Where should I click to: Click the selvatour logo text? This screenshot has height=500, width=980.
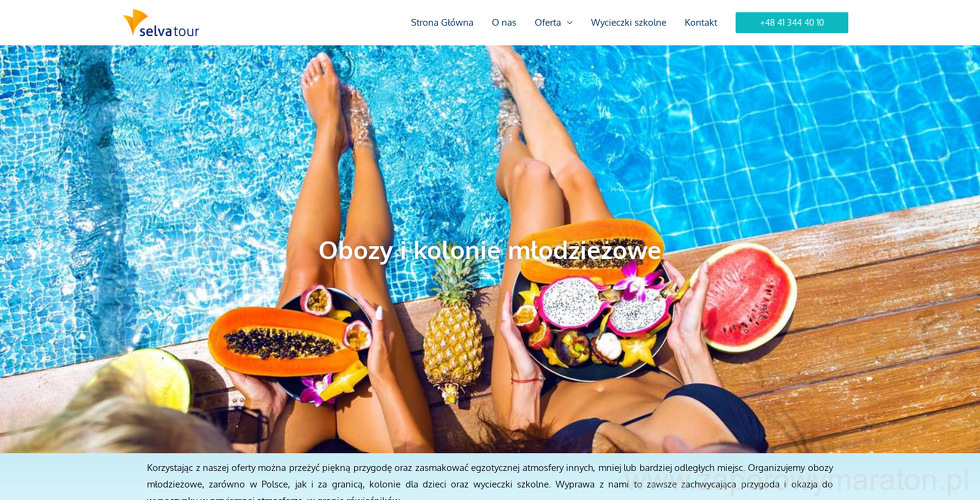click(169, 31)
